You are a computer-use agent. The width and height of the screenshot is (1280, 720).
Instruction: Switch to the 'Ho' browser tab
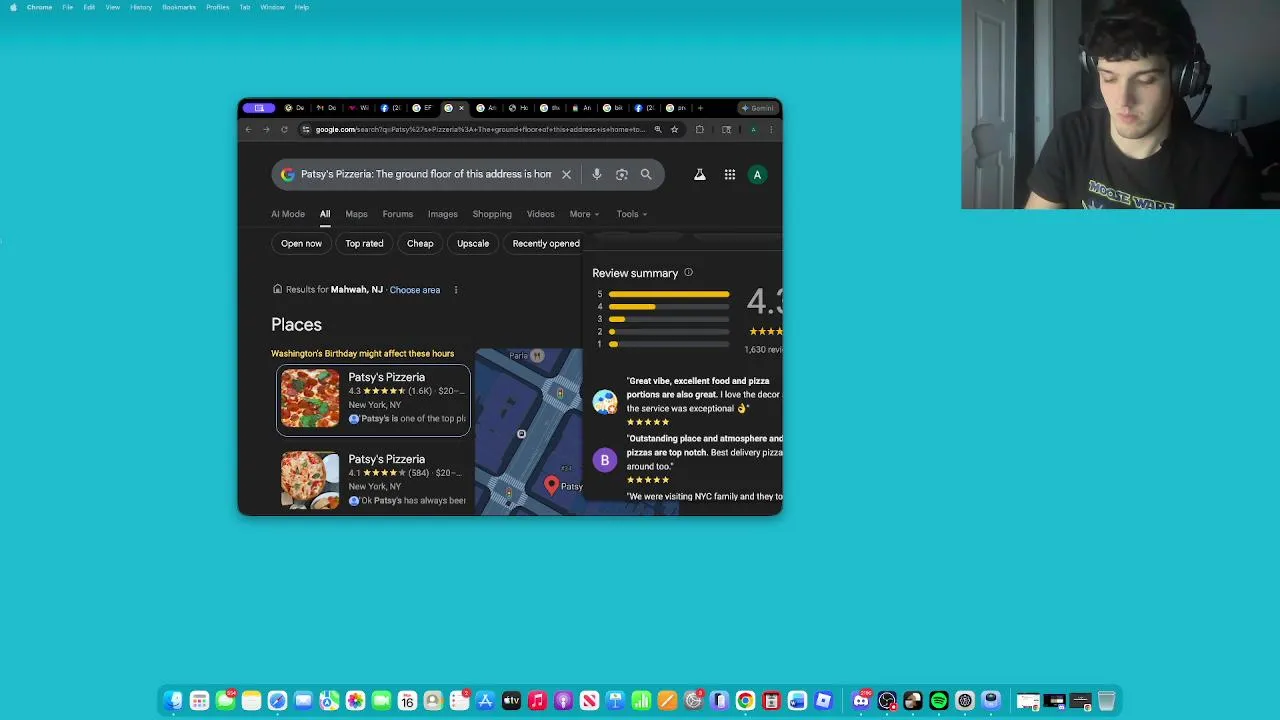pos(518,108)
